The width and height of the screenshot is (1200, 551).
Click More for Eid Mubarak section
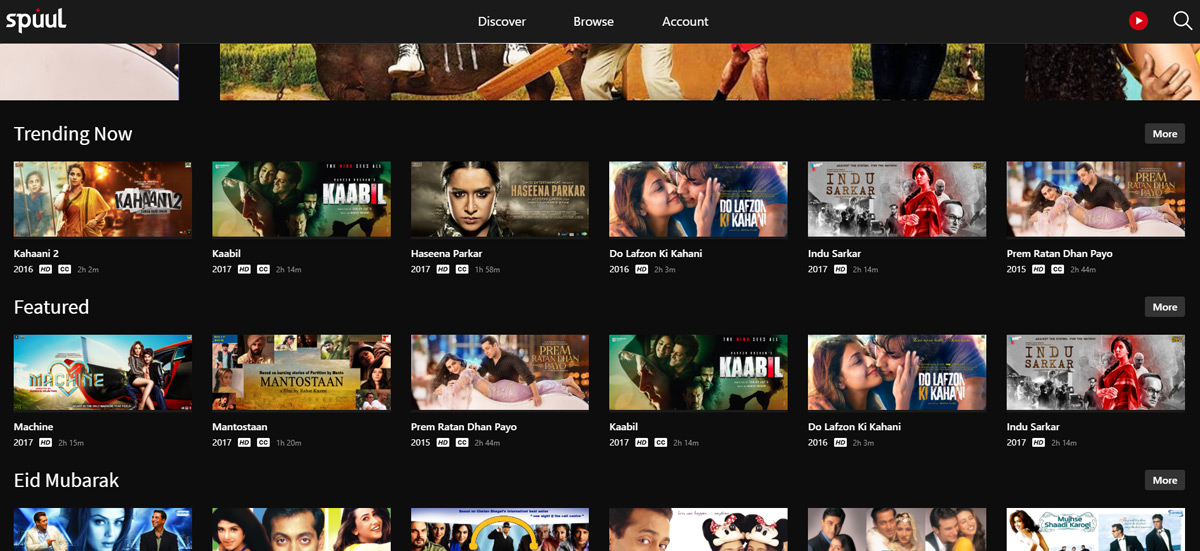pos(1165,480)
